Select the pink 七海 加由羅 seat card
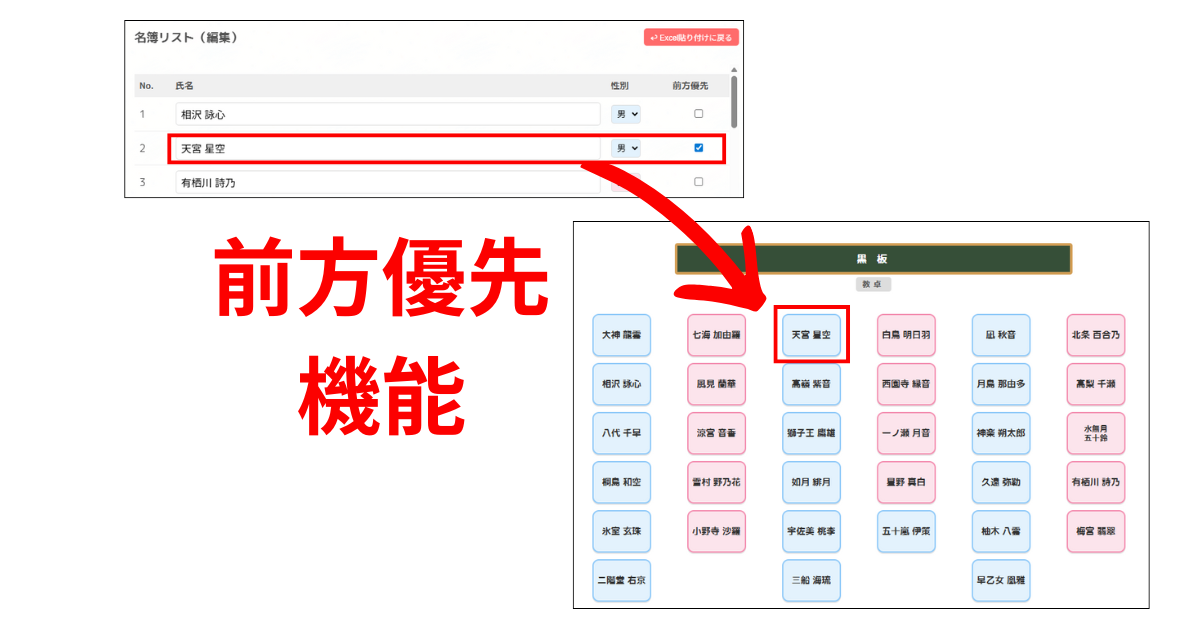The height and width of the screenshot is (630, 1200). [x=716, y=335]
